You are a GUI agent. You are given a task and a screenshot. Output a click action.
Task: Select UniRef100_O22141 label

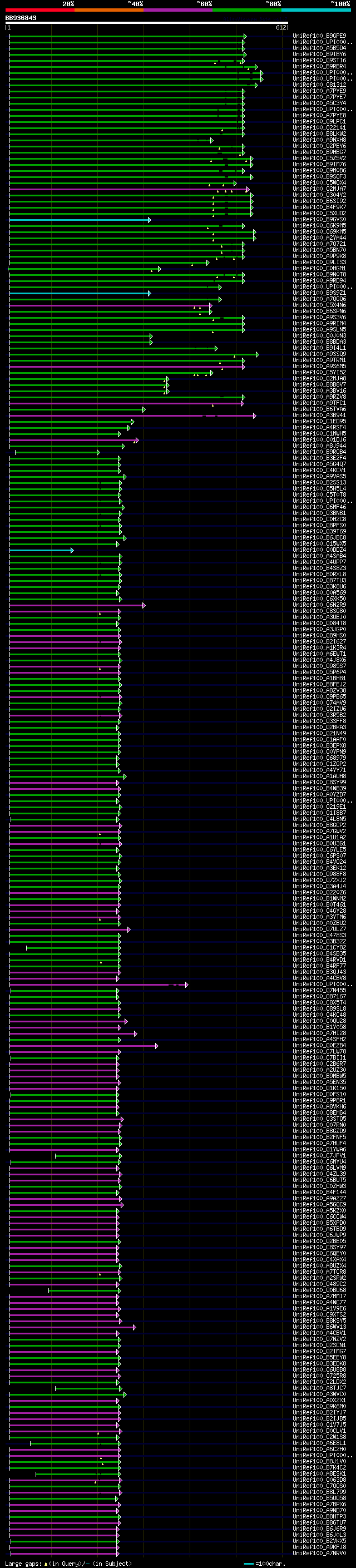click(319, 127)
